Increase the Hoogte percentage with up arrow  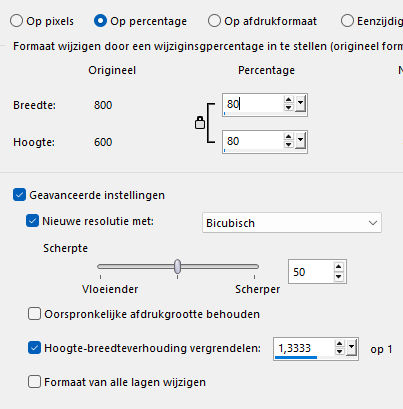(288, 137)
